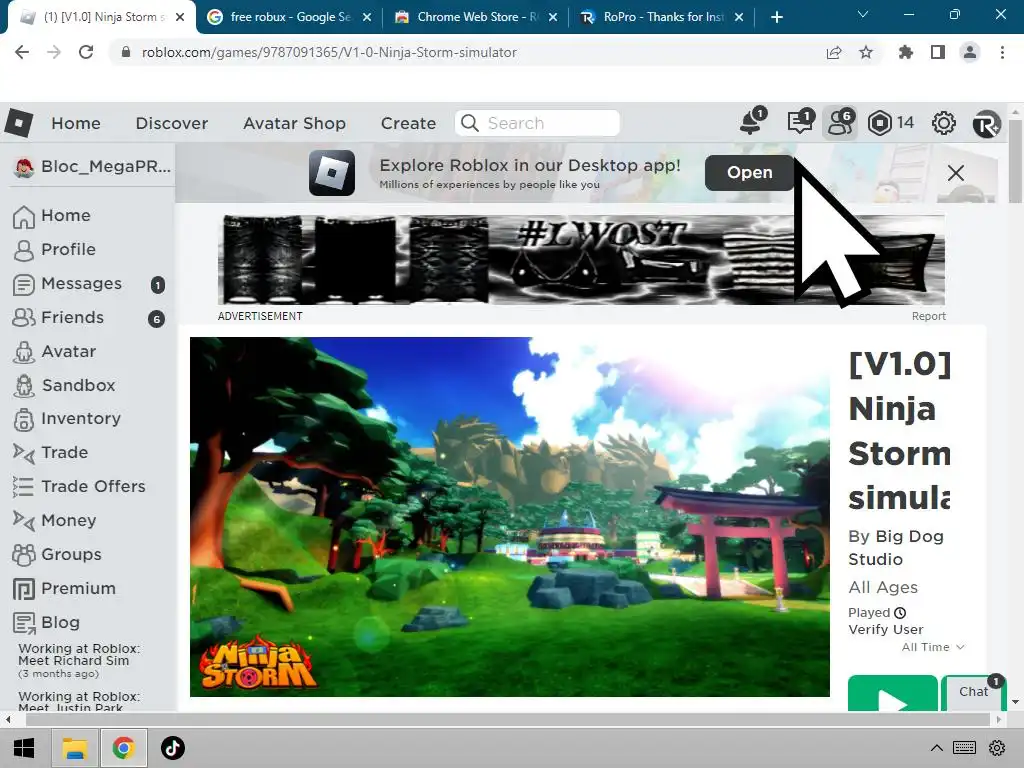Toggle the Chrome side panel icon

pos(938,52)
